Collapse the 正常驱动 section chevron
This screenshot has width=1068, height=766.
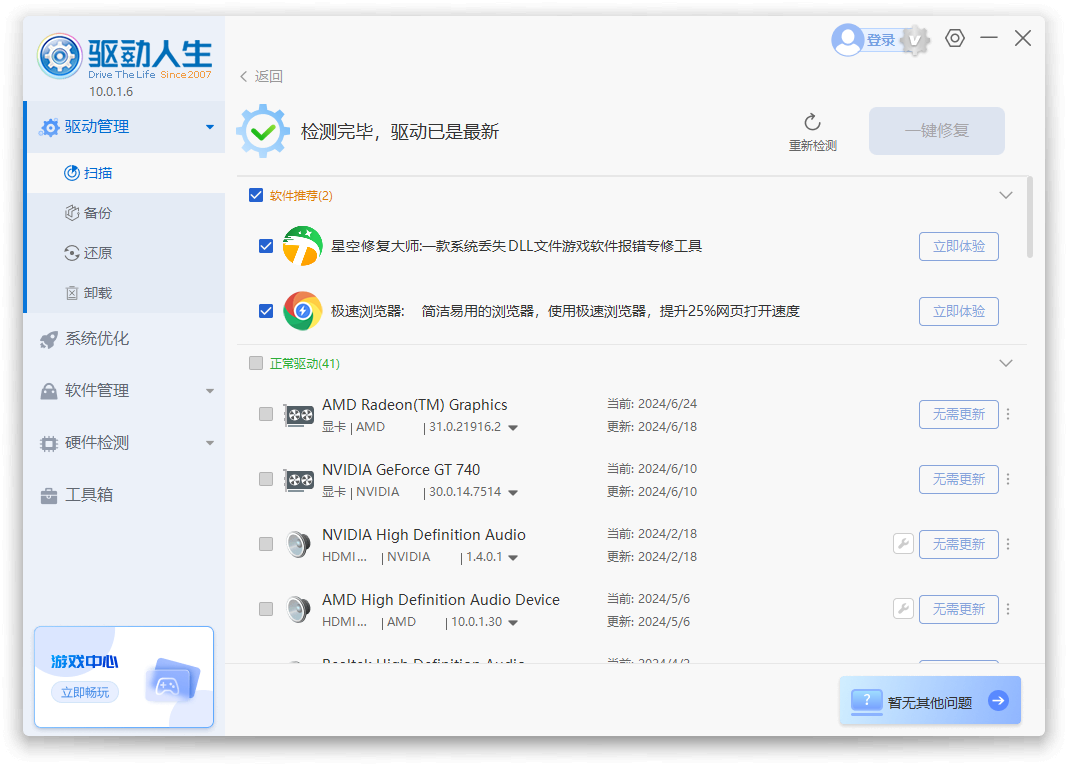[1005, 363]
